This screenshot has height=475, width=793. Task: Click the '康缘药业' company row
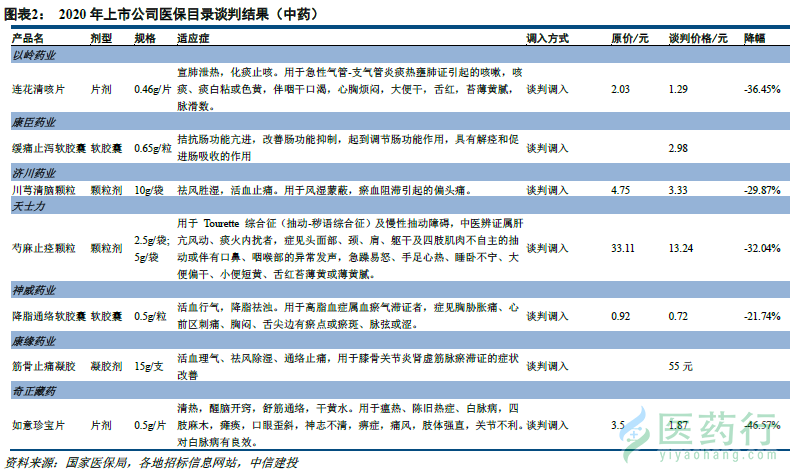(x=400, y=341)
